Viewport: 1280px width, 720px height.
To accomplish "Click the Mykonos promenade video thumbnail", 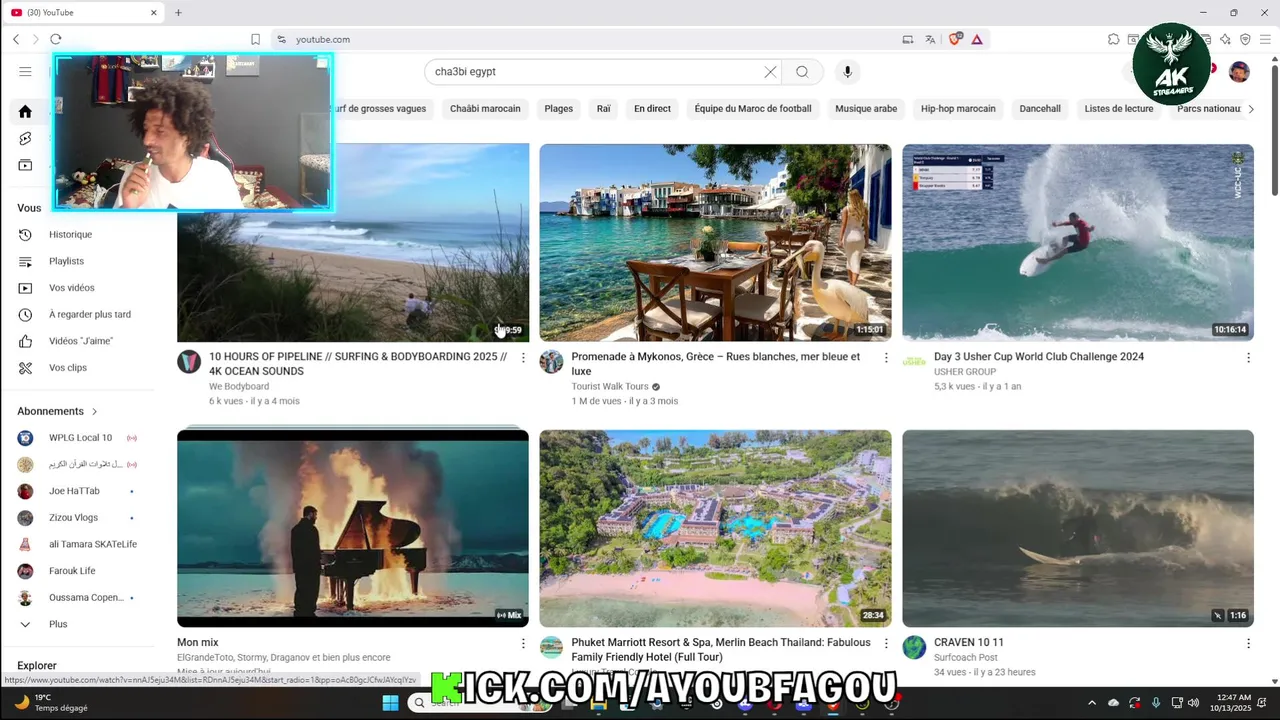I will point(715,242).
